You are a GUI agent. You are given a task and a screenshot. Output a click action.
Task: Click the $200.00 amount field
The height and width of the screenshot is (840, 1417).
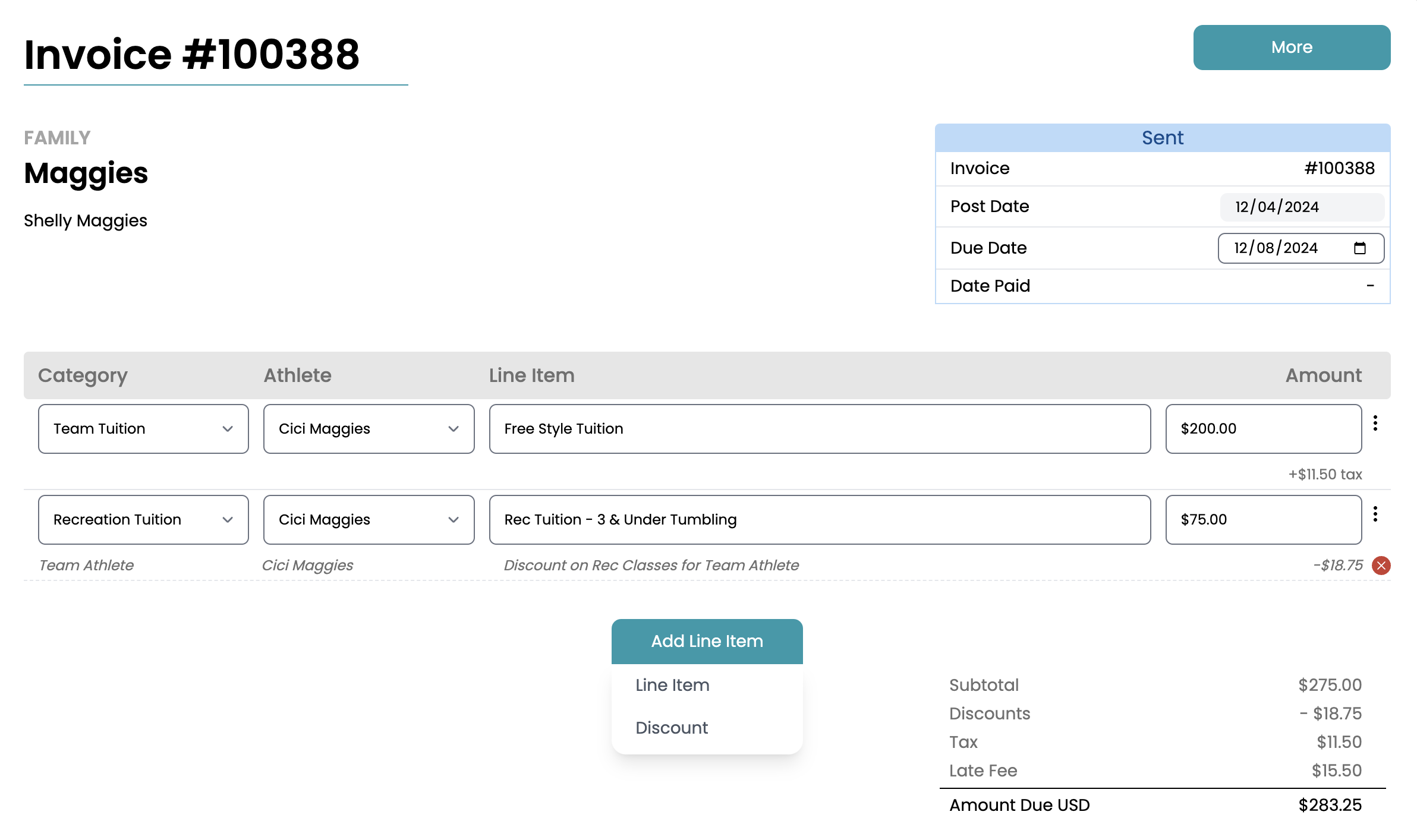pos(1262,429)
